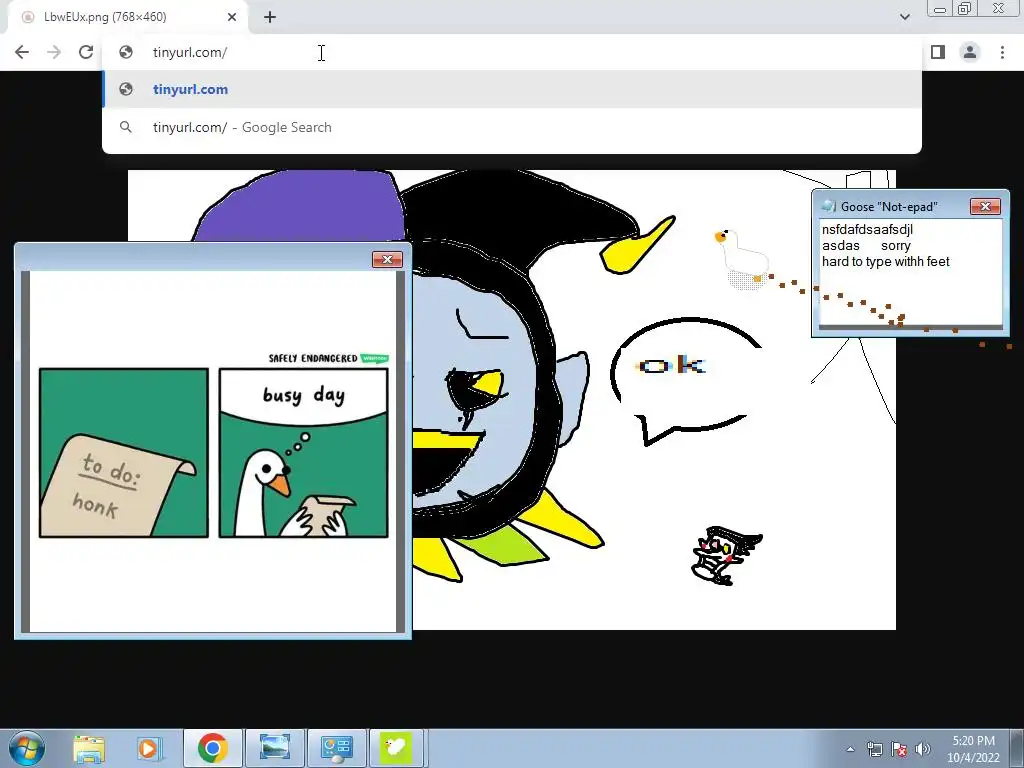Screen dimensions: 1024x768
Task: Open the Windows Start orb
Action: tap(26, 748)
